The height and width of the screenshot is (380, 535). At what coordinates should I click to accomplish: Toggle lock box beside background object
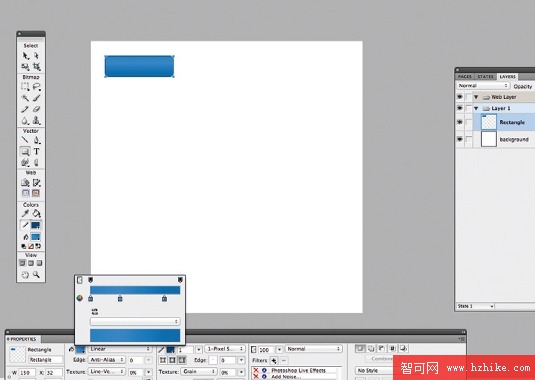469,140
